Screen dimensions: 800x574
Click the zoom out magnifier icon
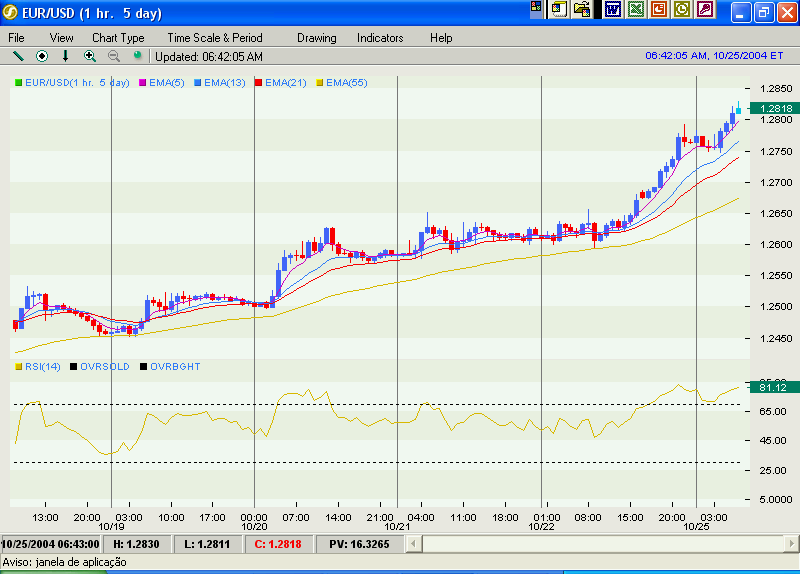click(x=114, y=56)
